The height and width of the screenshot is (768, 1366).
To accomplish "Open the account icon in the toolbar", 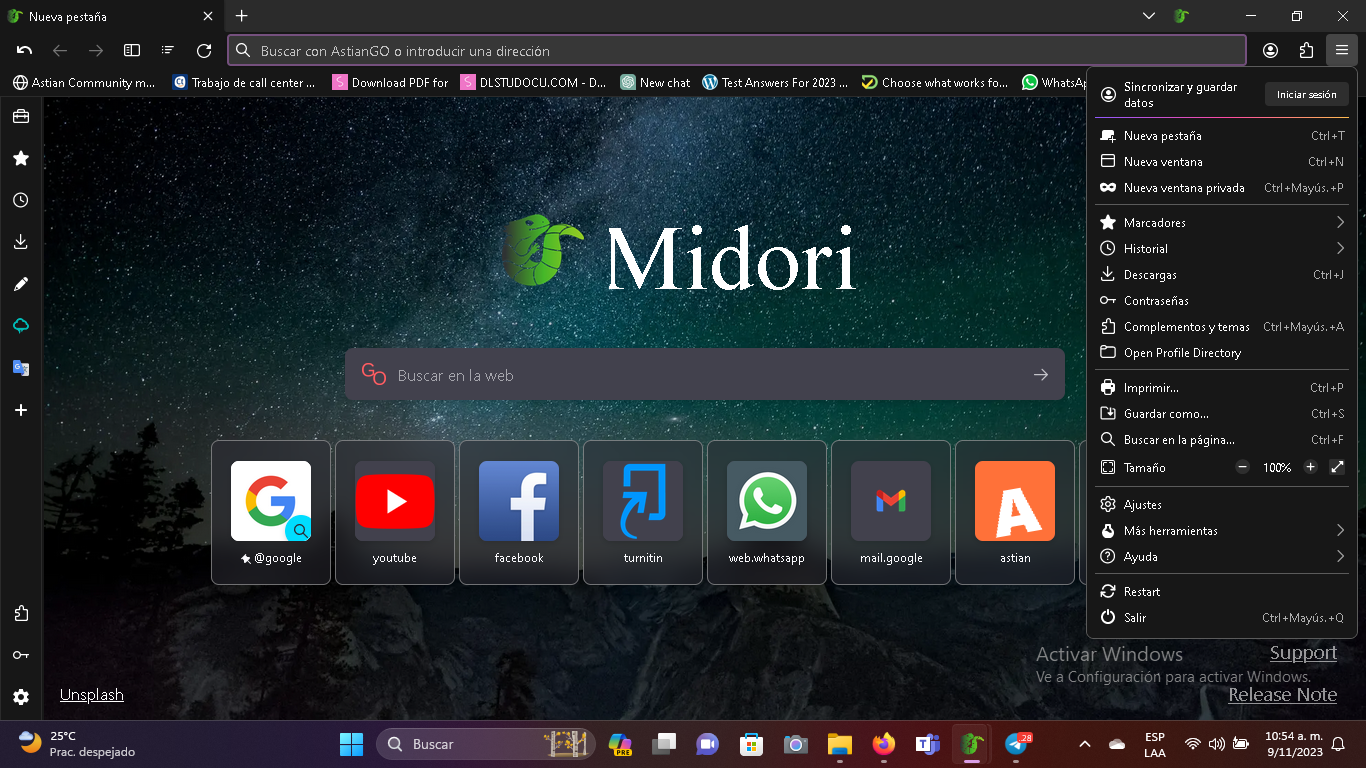I will [1270, 50].
